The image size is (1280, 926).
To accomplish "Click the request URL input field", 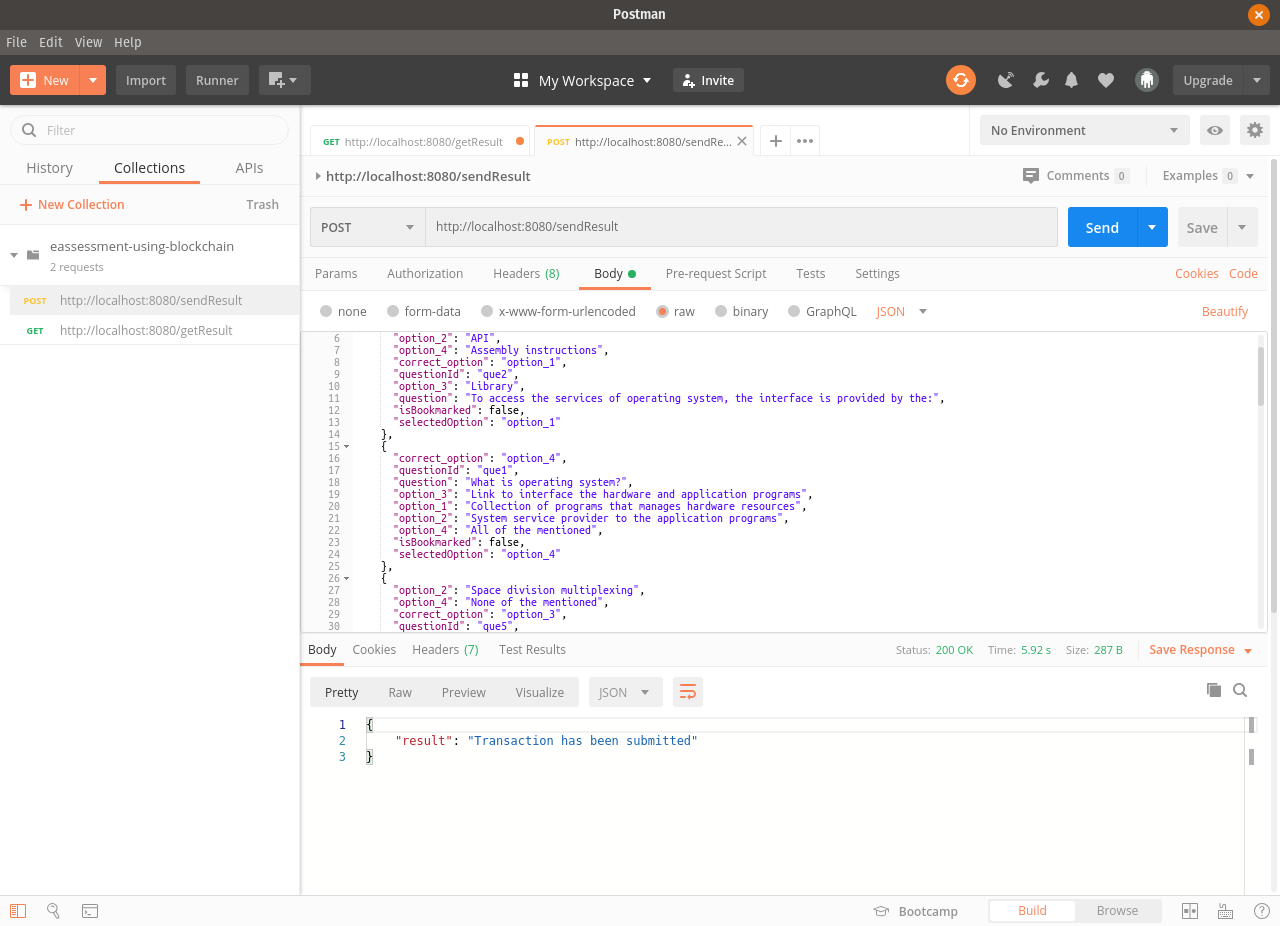I will (741, 227).
